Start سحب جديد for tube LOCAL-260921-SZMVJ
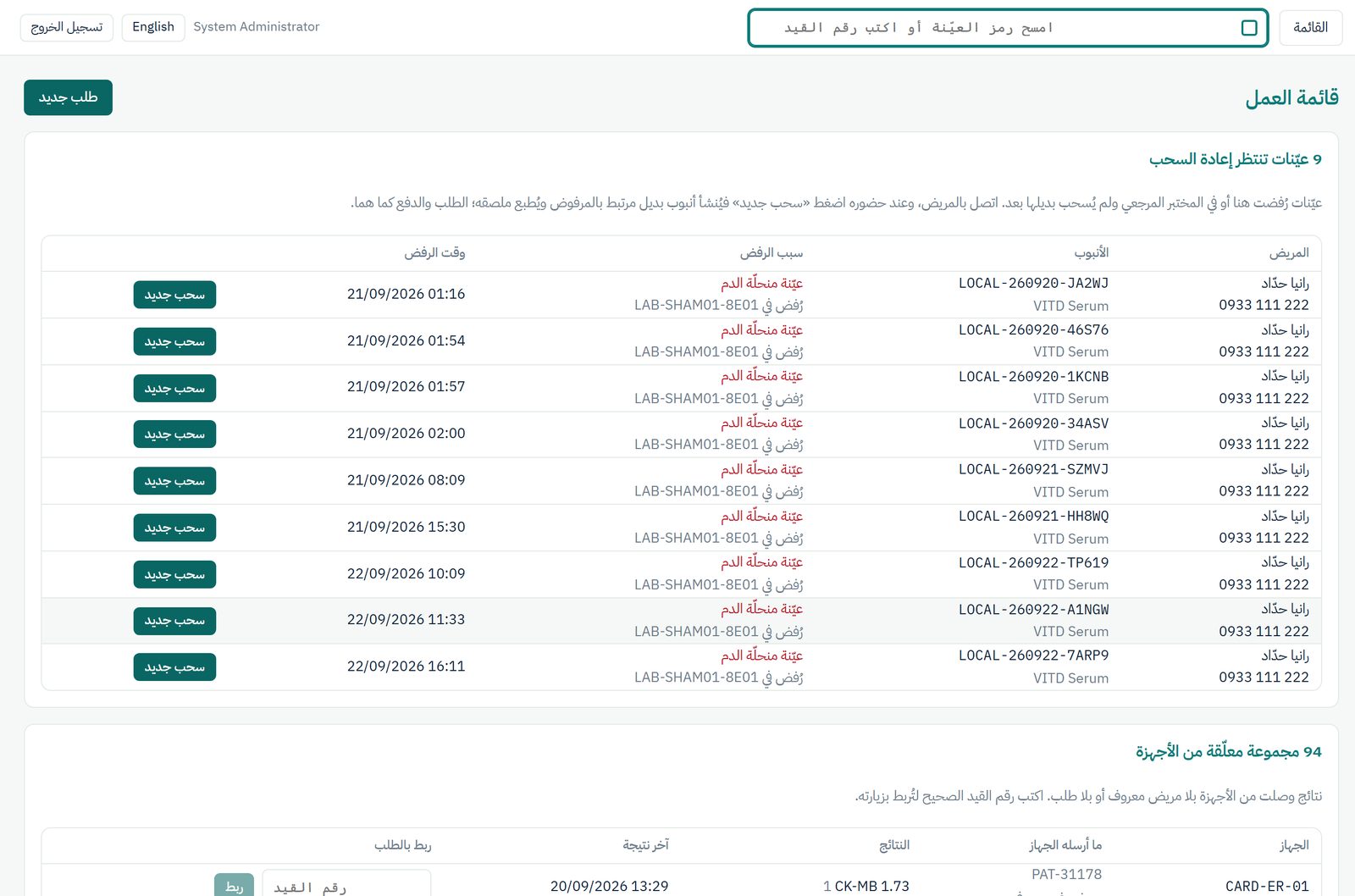 click(x=174, y=481)
